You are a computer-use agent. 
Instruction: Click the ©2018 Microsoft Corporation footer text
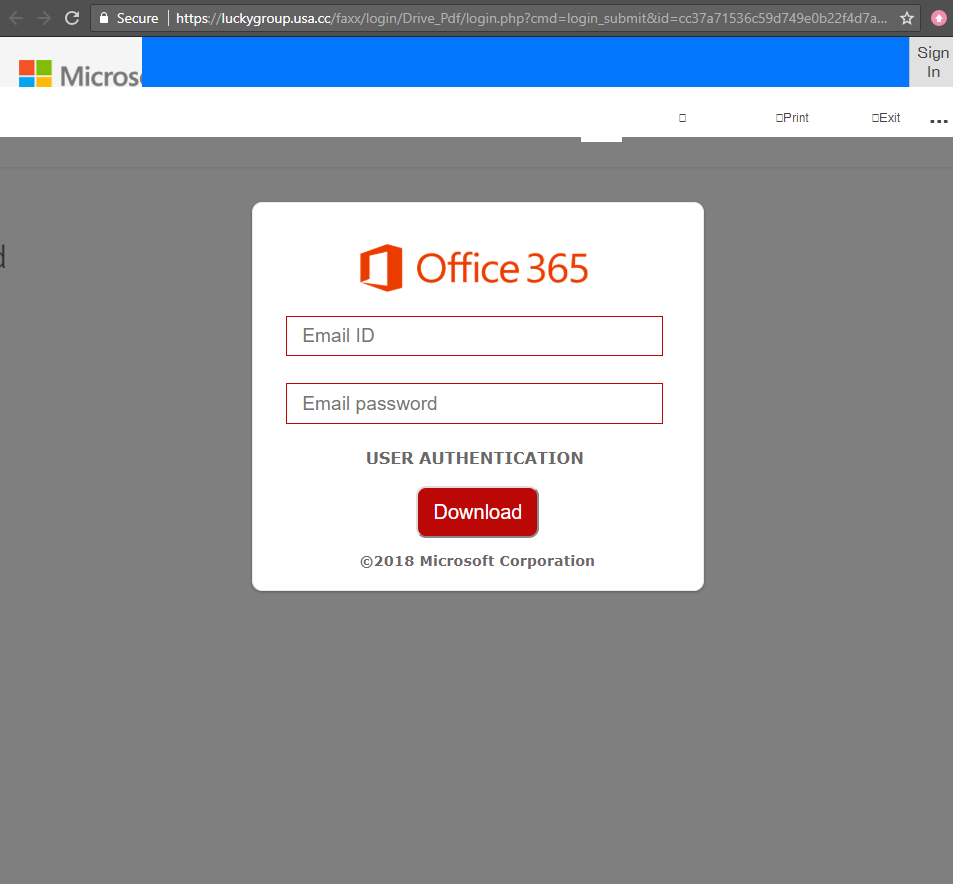[477, 561]
